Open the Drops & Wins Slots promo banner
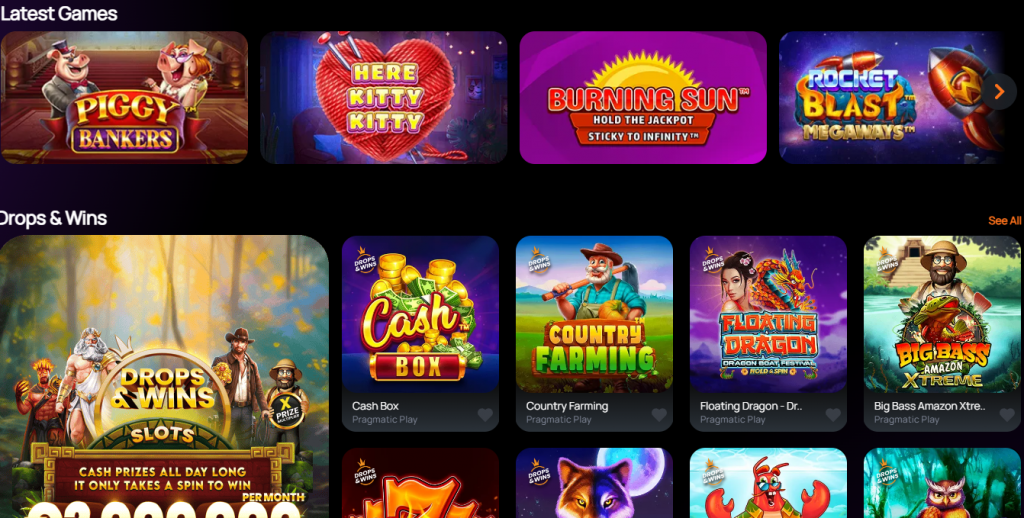The image size is (1024, 518). (x=164, y=377)
